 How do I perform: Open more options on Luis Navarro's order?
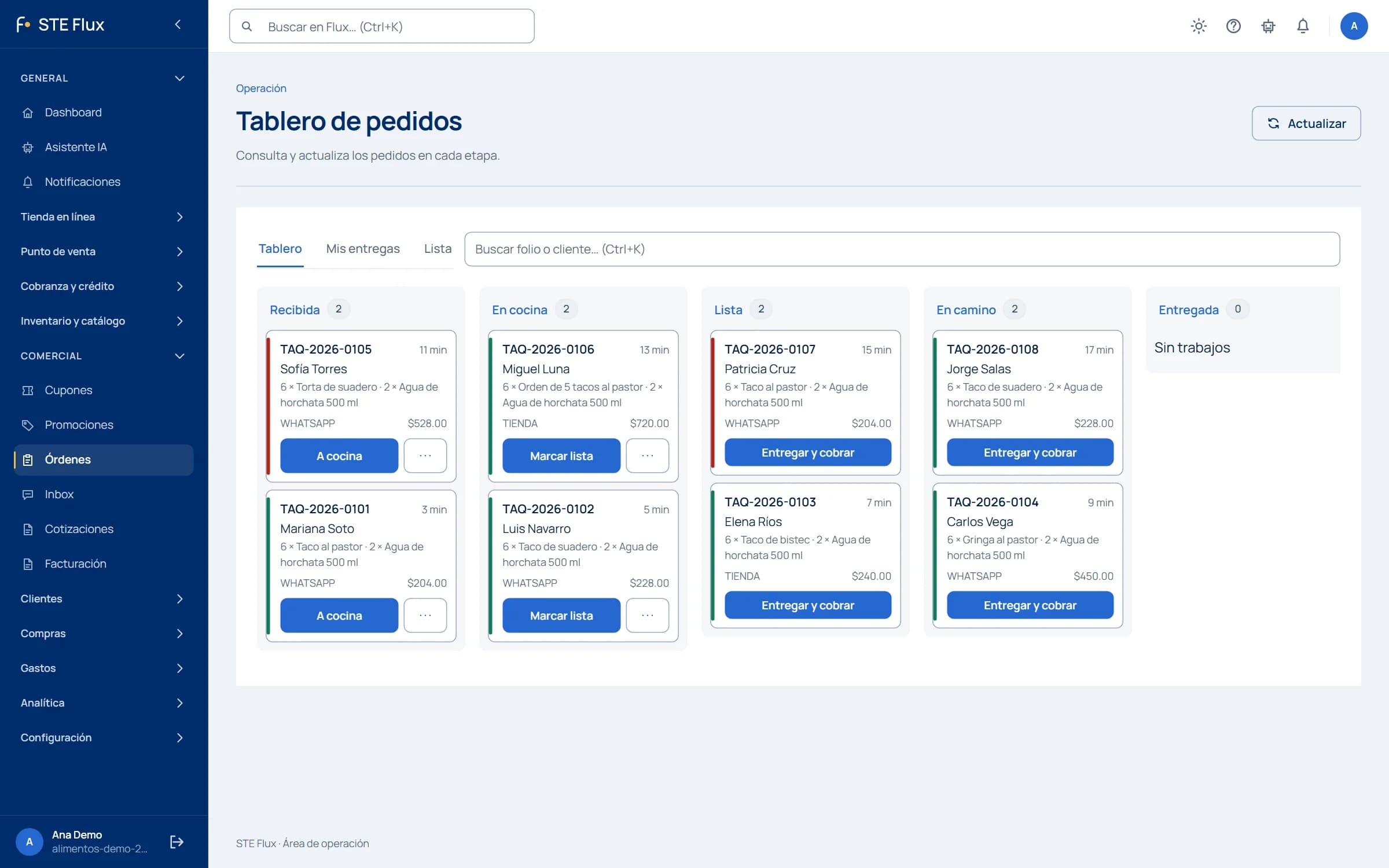point(648,616)
